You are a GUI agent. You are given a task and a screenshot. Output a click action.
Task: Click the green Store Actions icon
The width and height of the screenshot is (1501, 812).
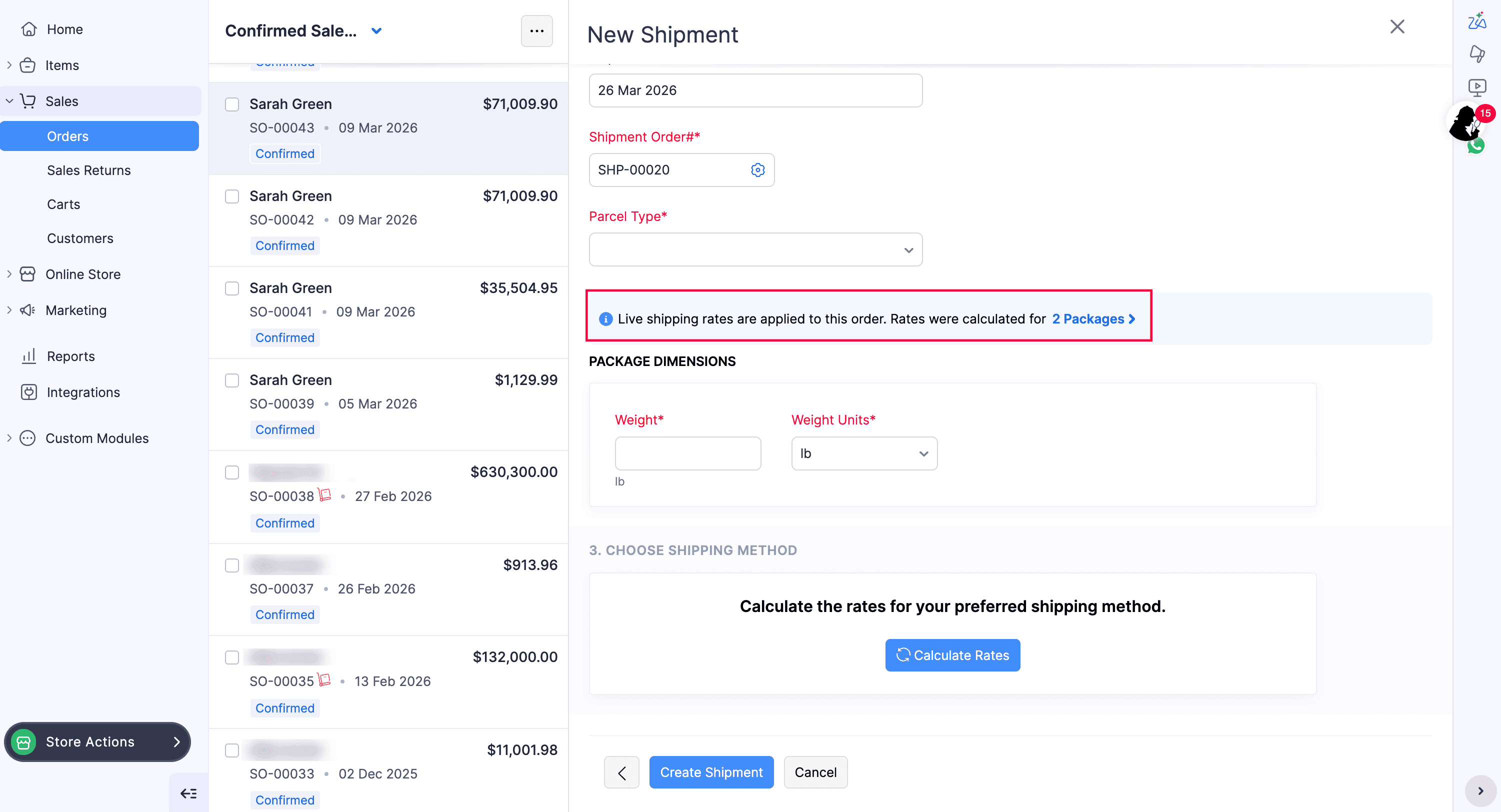pos(24,742)
